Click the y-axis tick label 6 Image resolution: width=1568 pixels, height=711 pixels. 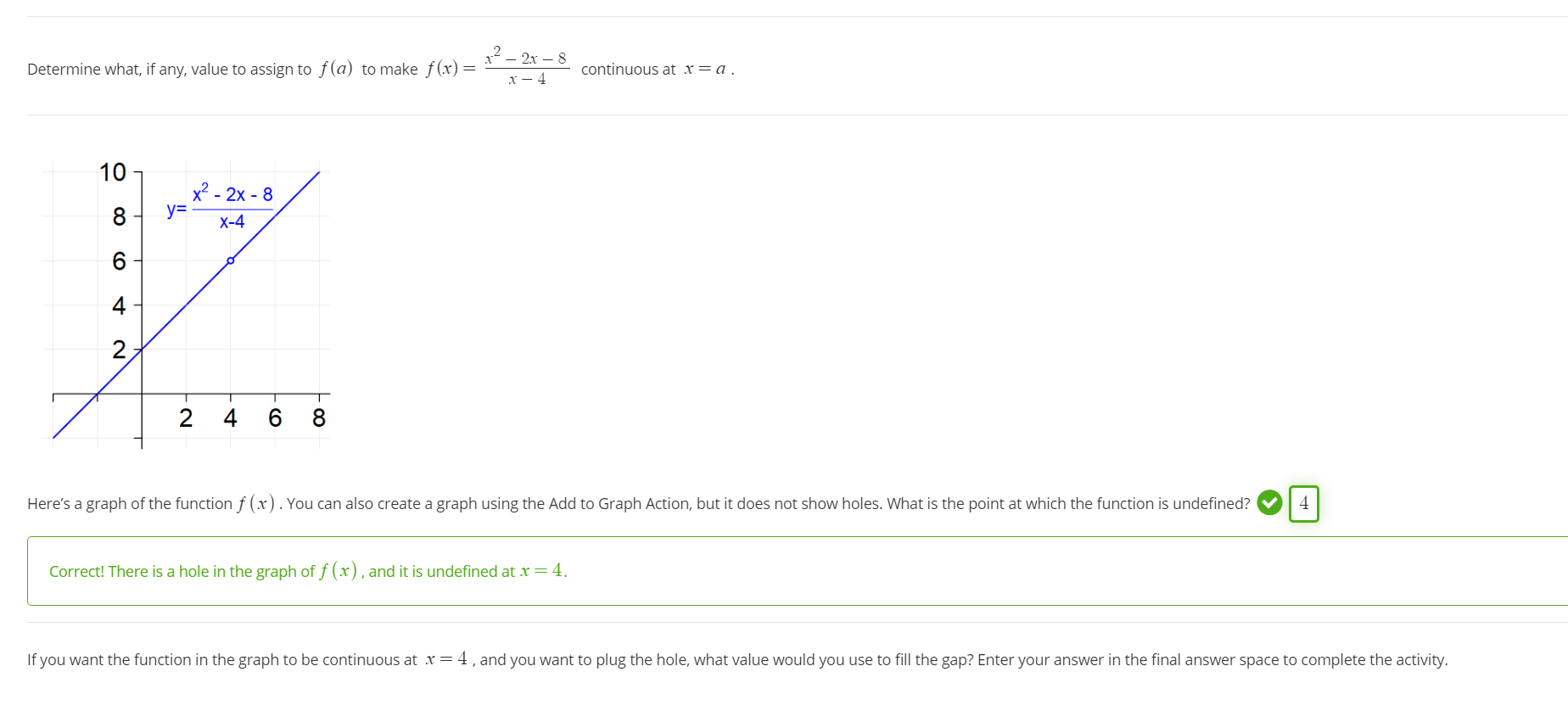coord(117,260)
